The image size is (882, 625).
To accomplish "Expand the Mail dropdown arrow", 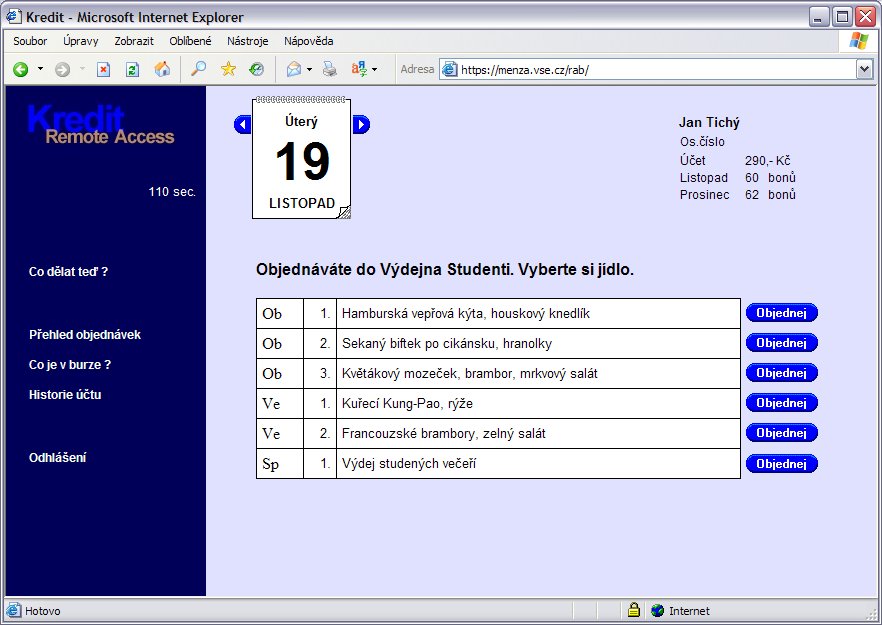I will pos(309,69).
